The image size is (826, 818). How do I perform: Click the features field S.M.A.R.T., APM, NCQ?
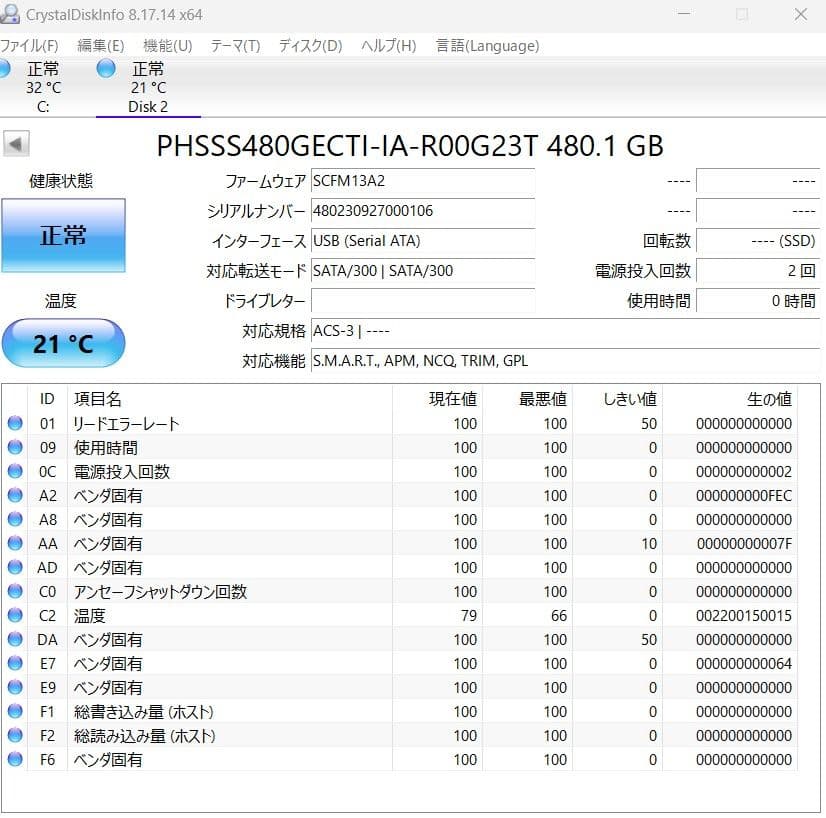pos(565,361)
